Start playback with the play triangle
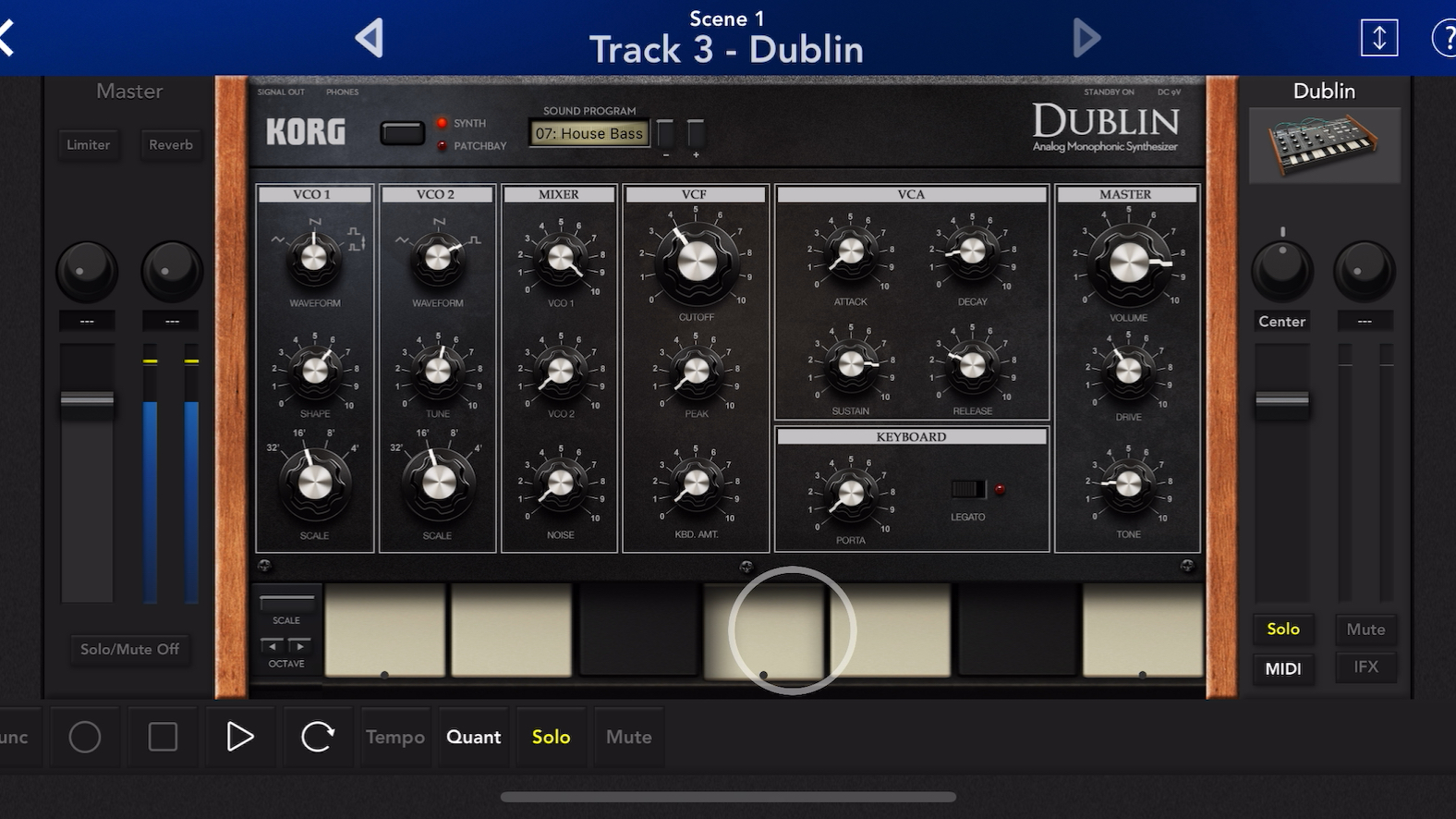1456x819 pixels. pyautogui.click(x=240, y=737)
